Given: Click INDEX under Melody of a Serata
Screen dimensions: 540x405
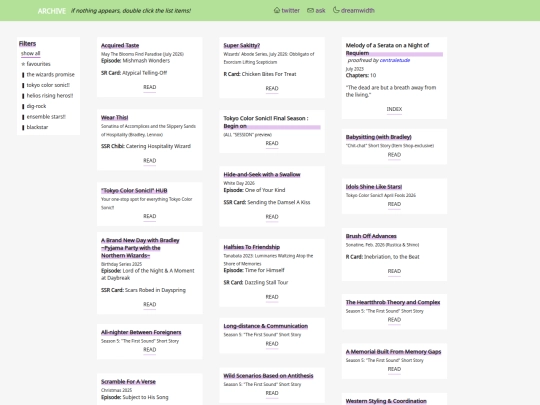Looking at the screenshot, I should click(x=394, y=109).
